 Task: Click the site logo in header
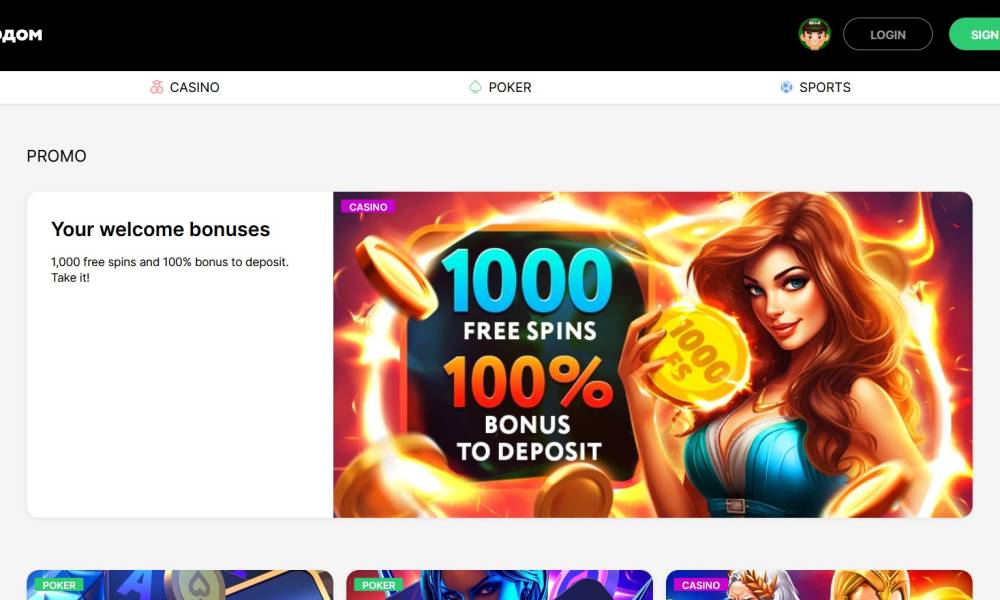pos(21,35)
